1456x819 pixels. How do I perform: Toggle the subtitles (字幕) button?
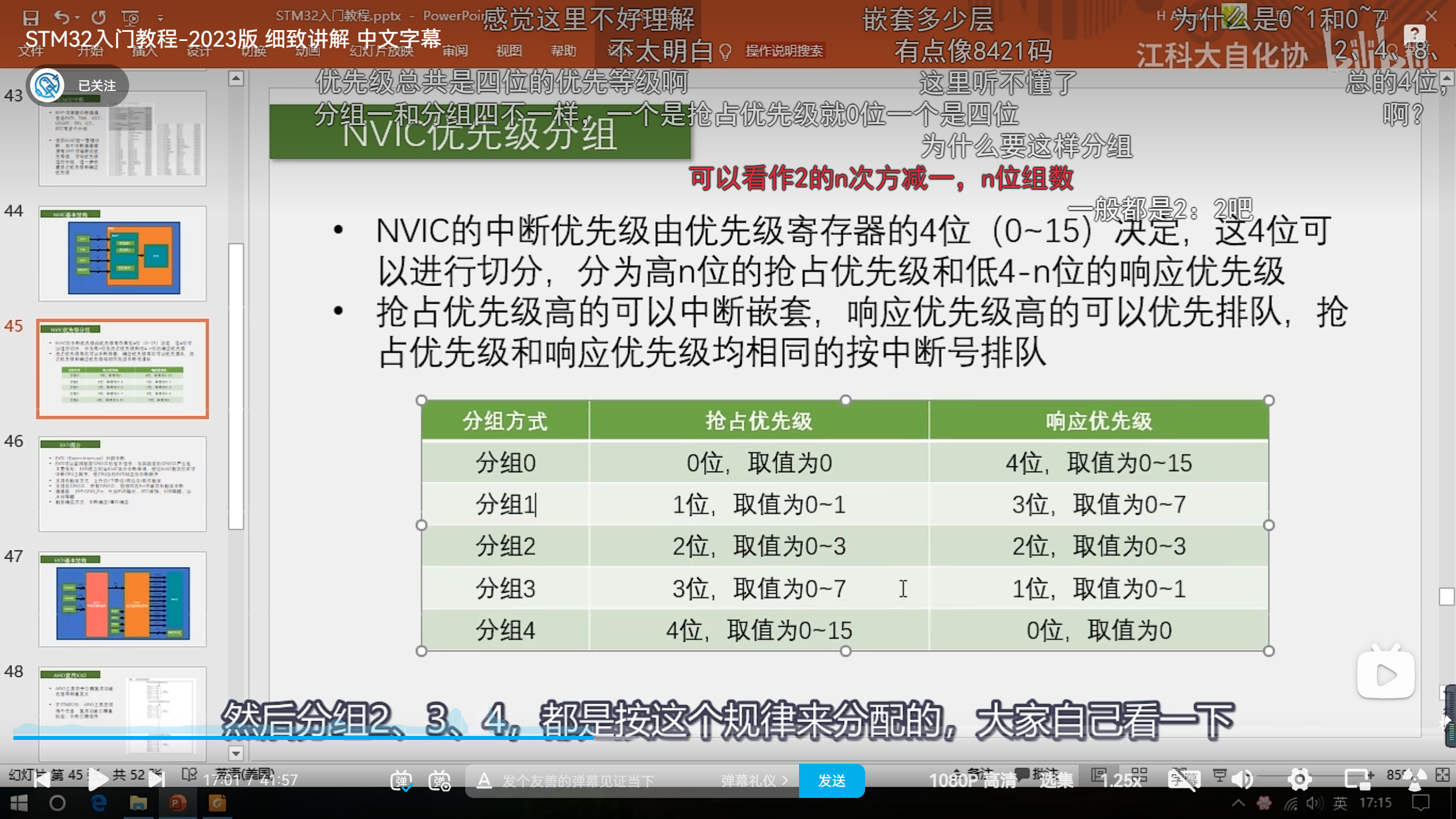[x=1184, y=780]
